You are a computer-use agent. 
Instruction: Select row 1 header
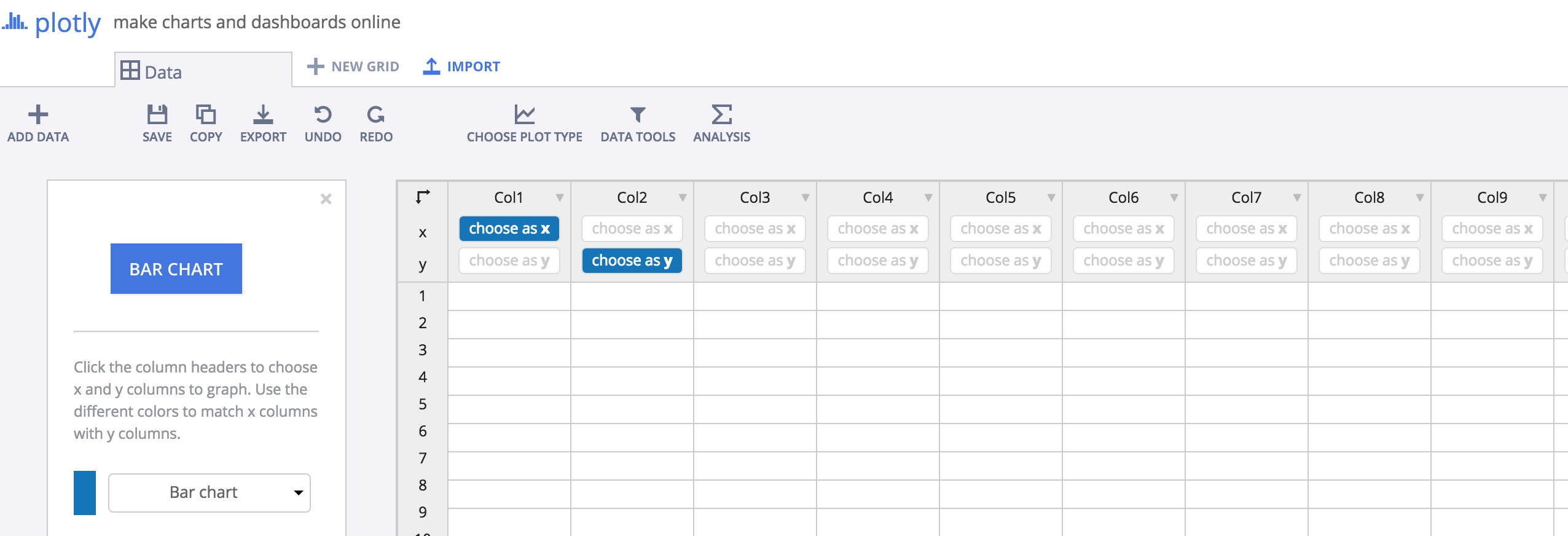click(x=423, y=296)
